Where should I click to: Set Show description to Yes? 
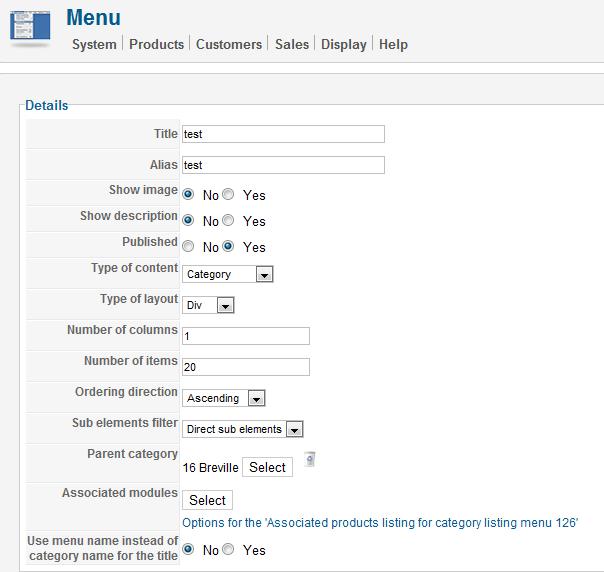[x=228, y=220]
